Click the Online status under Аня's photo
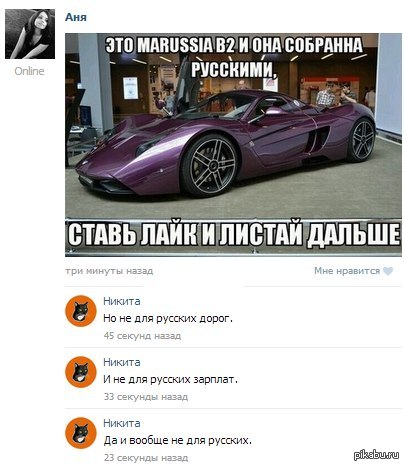Viewport: 404px width, 466px height. 29,71
